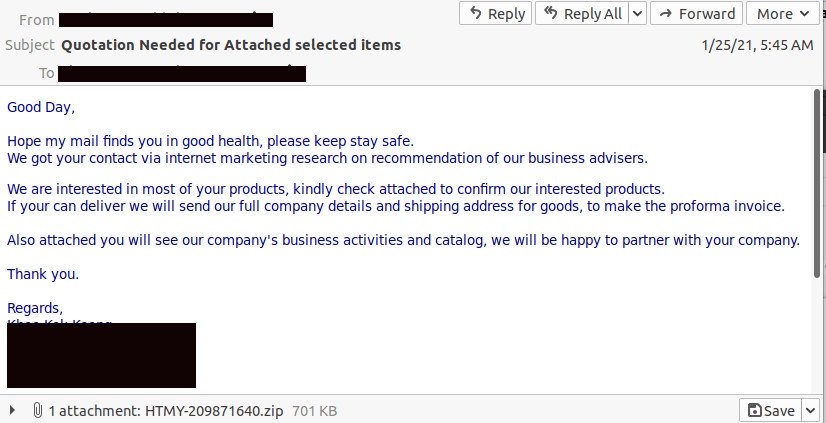Click the paperclip attachment icon
Viewport: 826px width, 423px height.
click(37, 410)
